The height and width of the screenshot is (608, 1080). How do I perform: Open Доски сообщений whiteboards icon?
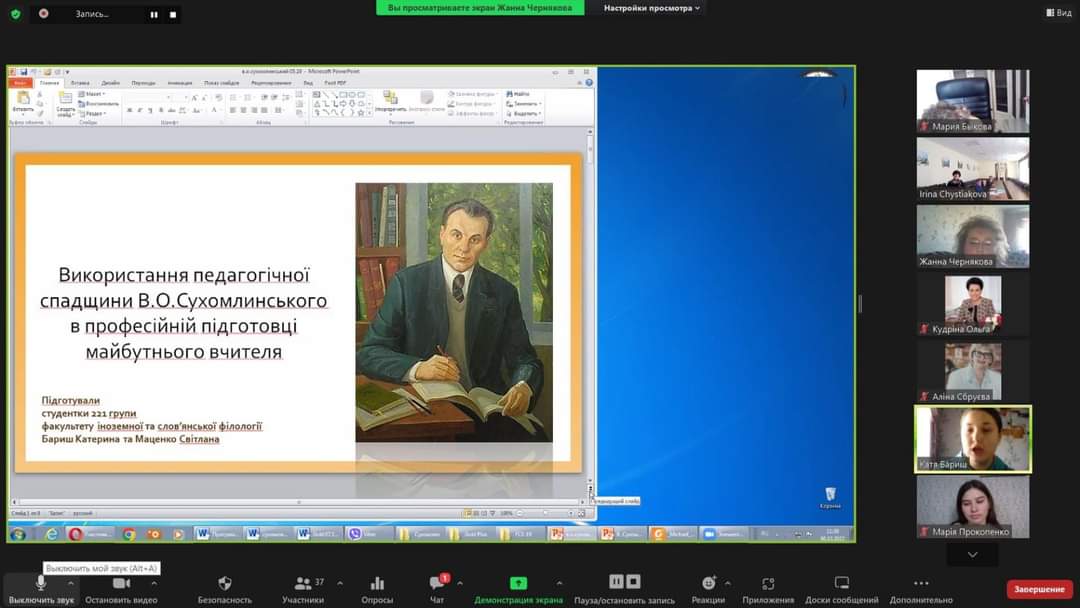(x=841, y=583)
